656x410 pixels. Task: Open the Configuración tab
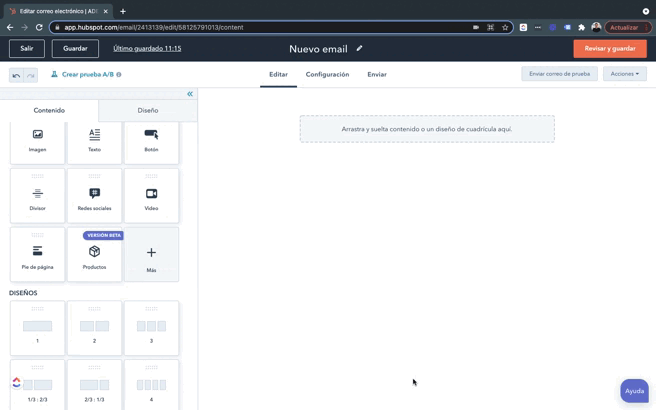tap(327, 74)
